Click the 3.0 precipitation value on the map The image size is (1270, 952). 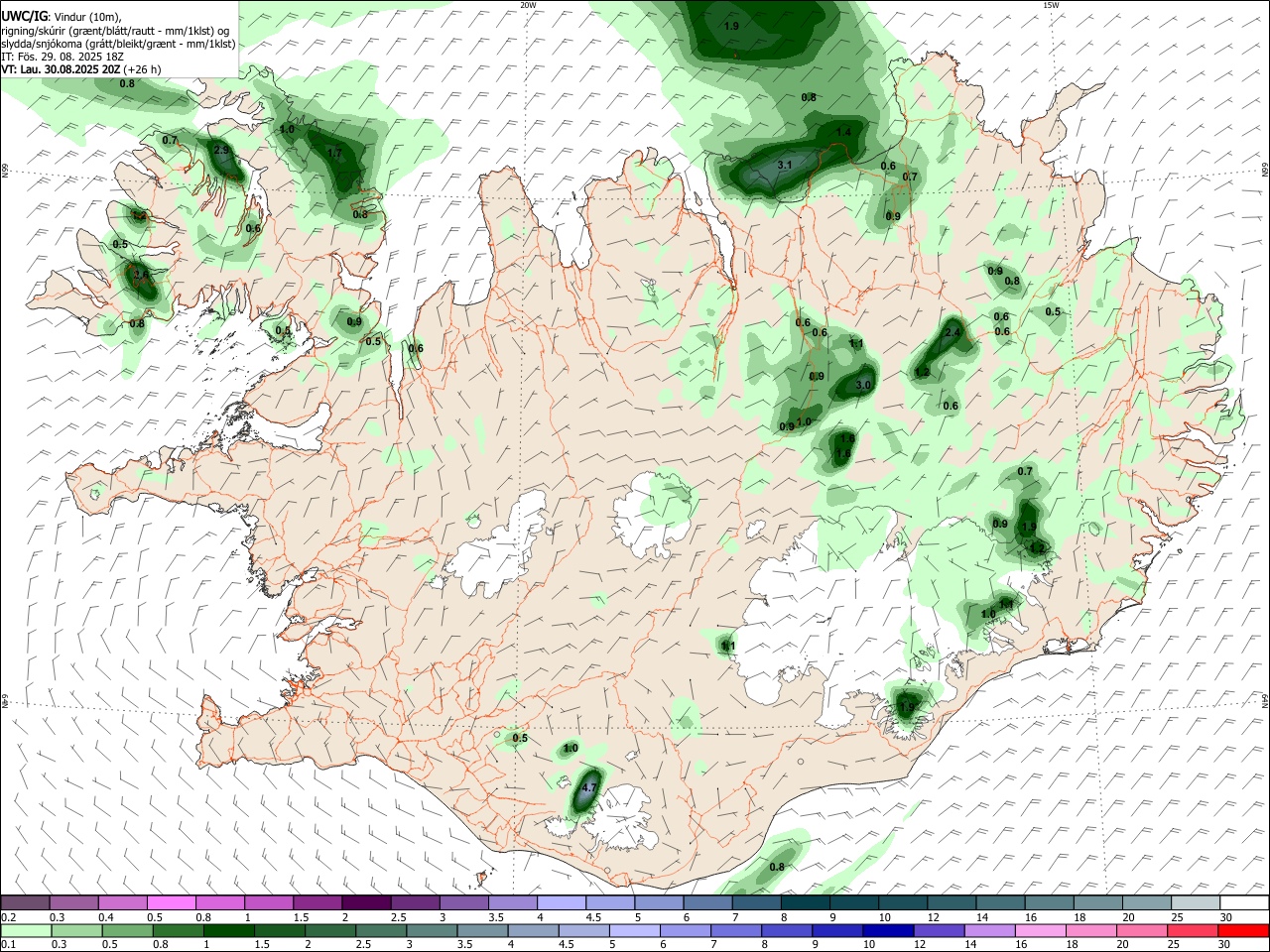863,385
